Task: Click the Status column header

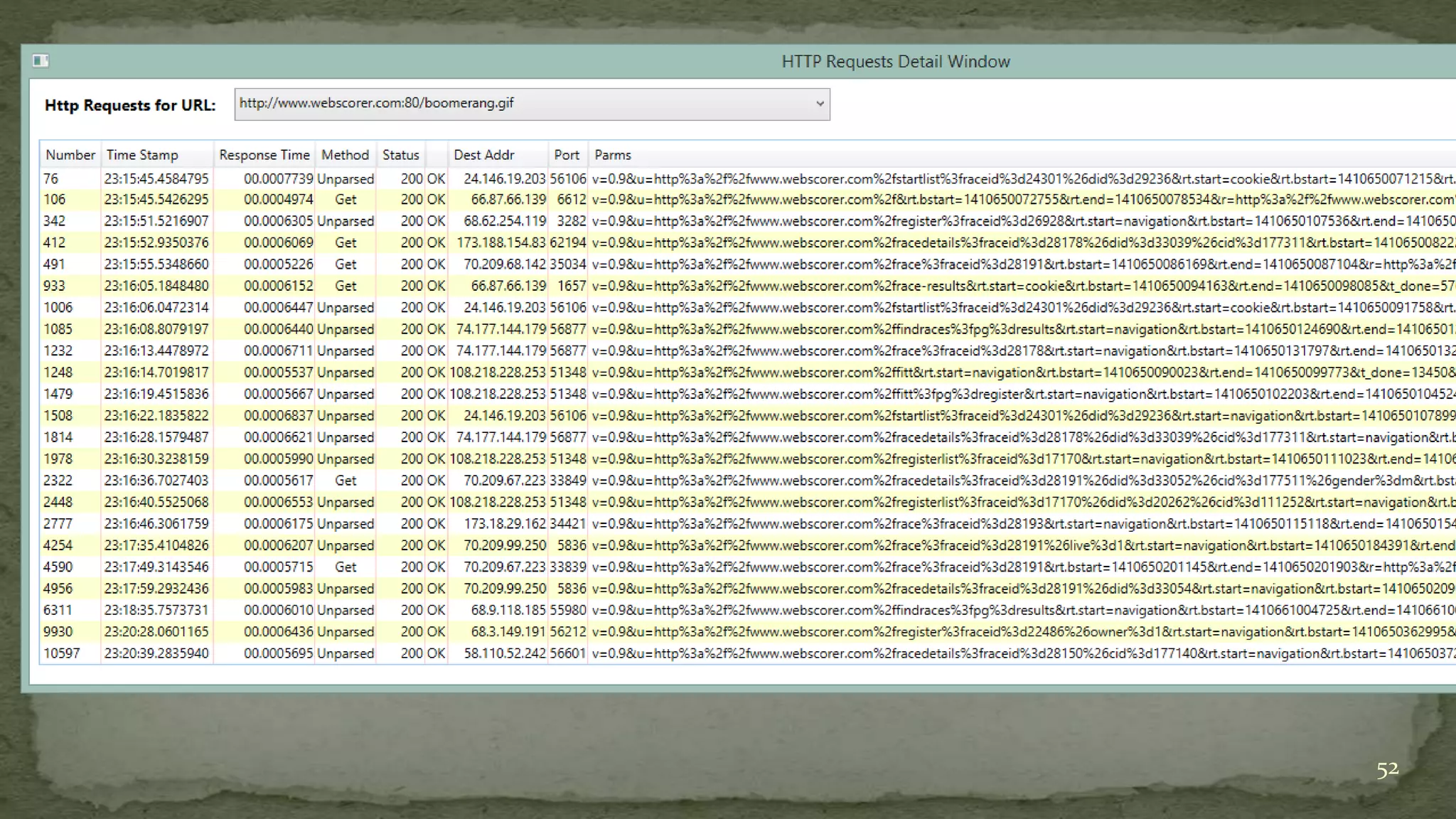Action: click(400, 155)
